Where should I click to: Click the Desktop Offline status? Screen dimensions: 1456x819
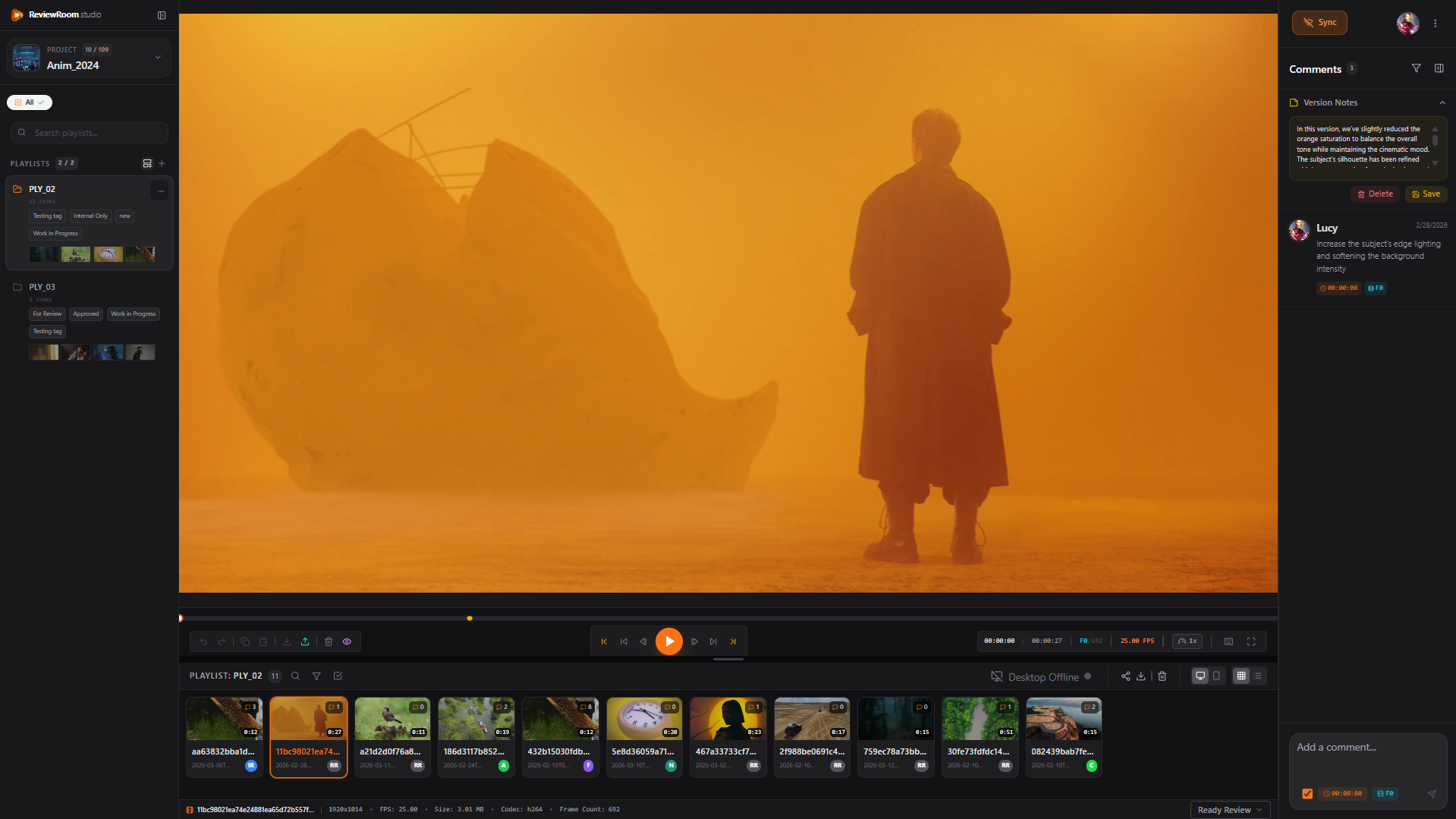point(1041,677)
